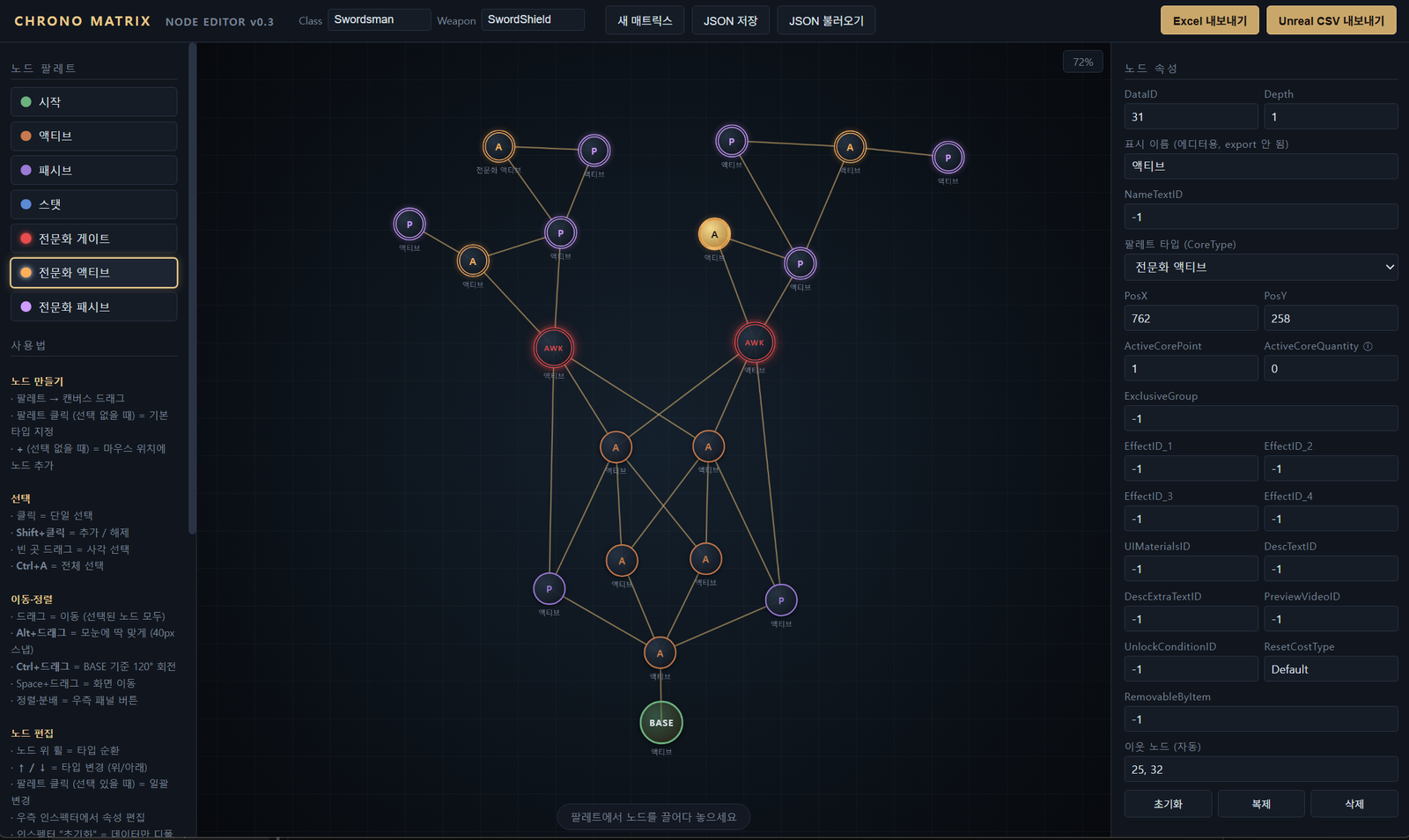The width and height of the screenshot is (1409, 840).
Task: Click the Weapon field containing SwordShield
Action: [533, 19]
